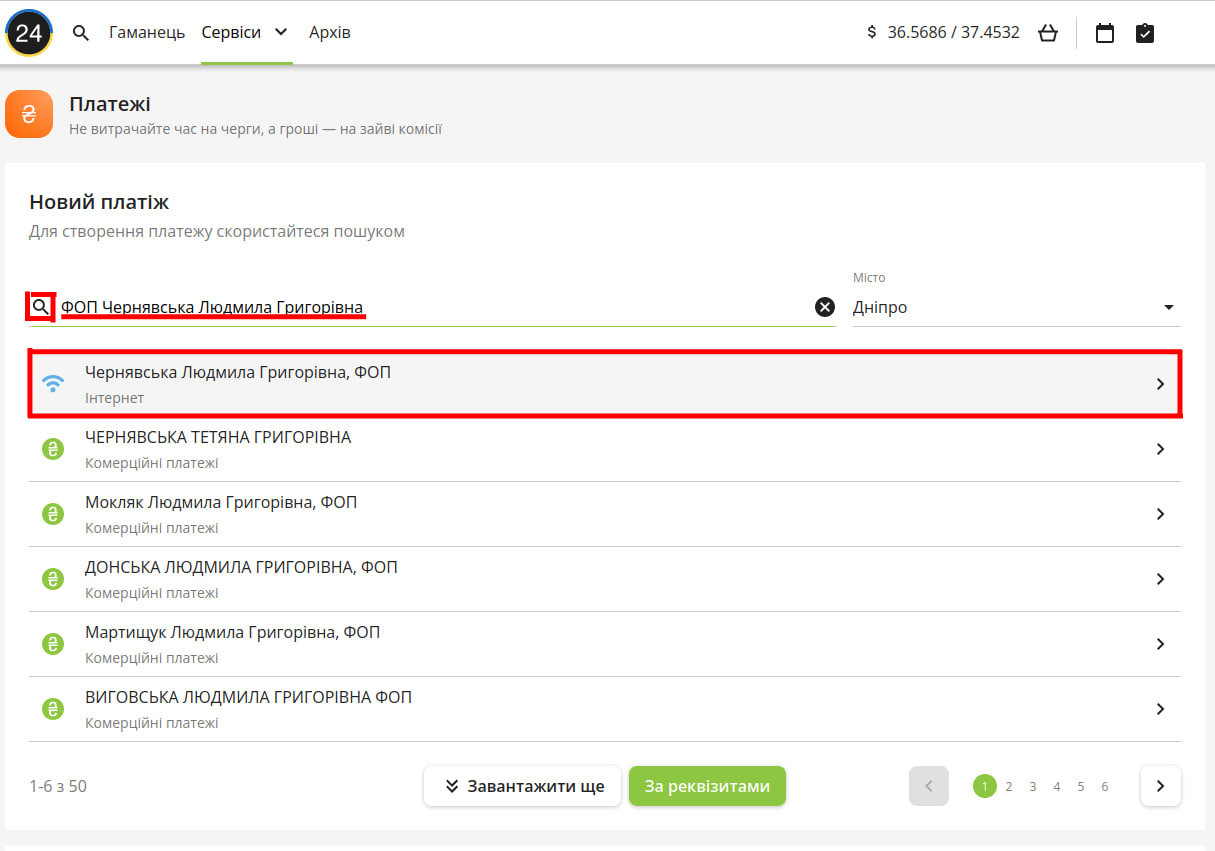1215x851 pixels.
Task: Click the orange Платежі hryvnia icon
Action: (29, 114)
